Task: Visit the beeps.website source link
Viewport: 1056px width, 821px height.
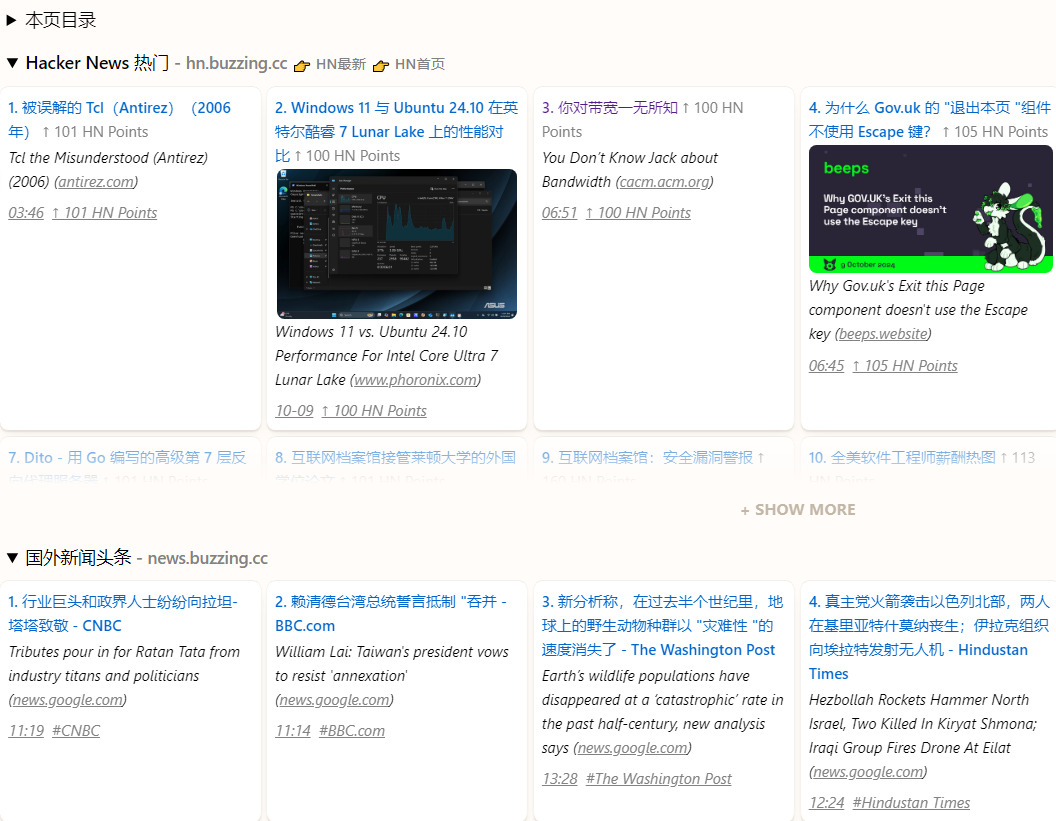Action: [x=883, y=334]
